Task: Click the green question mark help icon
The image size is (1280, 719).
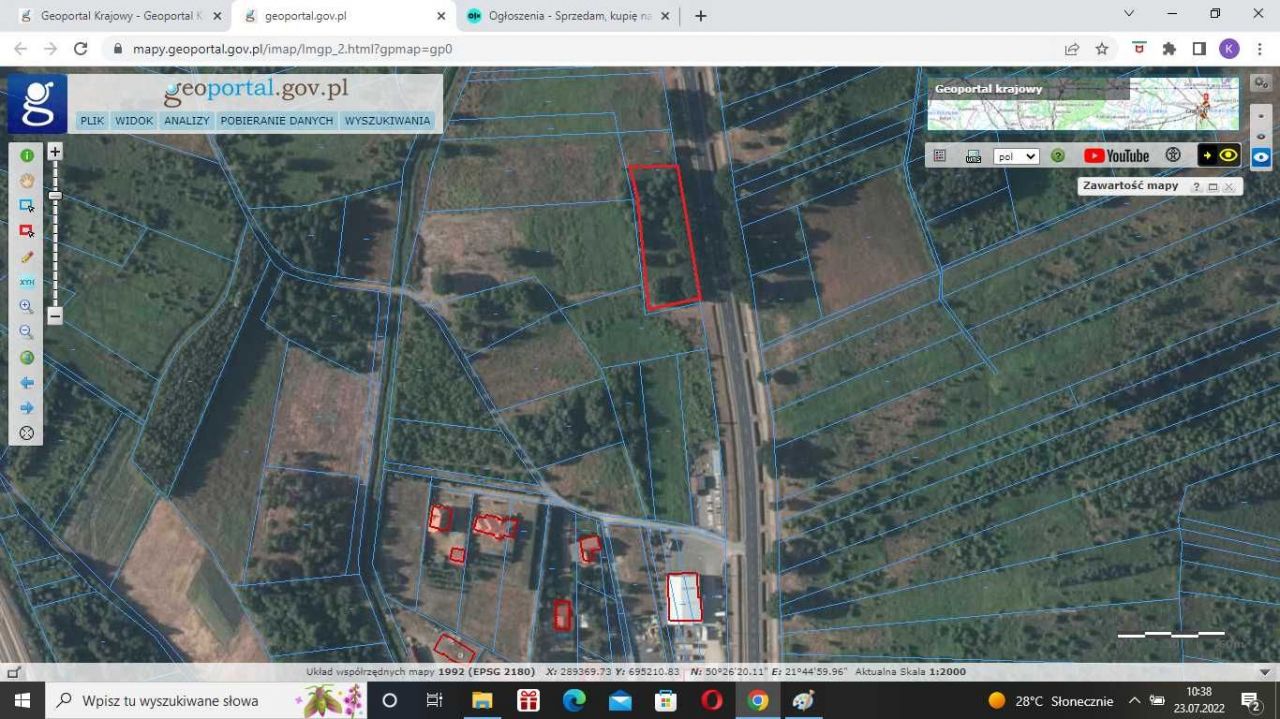Action: (1057, 156)
